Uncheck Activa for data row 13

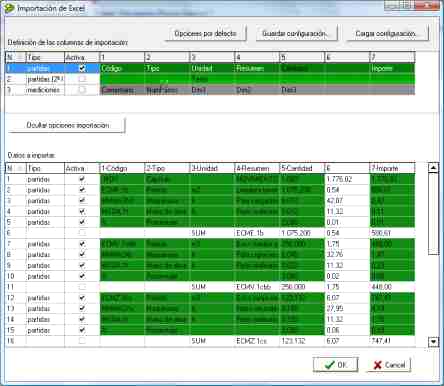[x=82, y=309]
